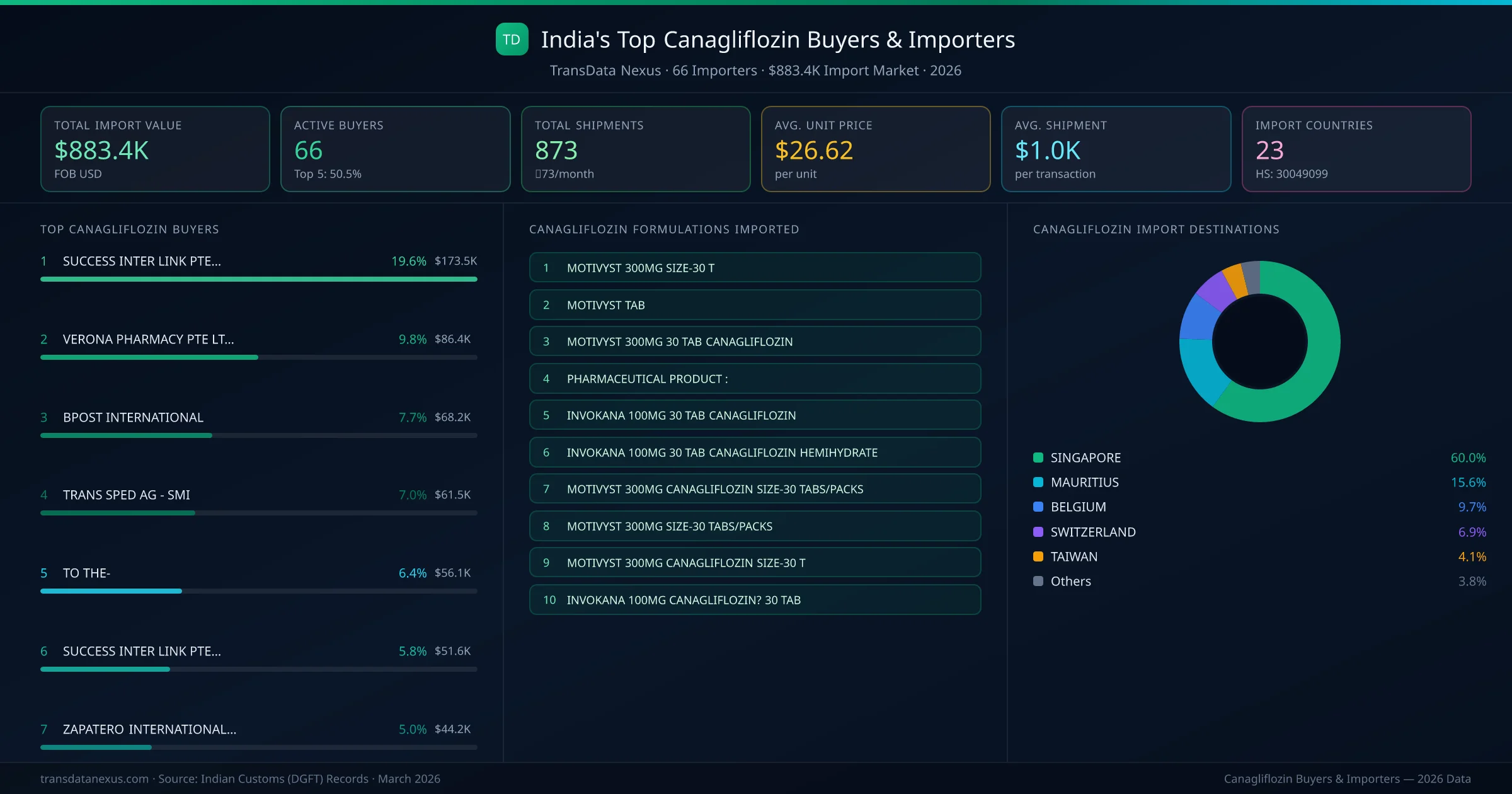This screenshot has height=794, width=1512.
Task: Select the Avg. Shipment stat card
Action: click(1116, 149)
